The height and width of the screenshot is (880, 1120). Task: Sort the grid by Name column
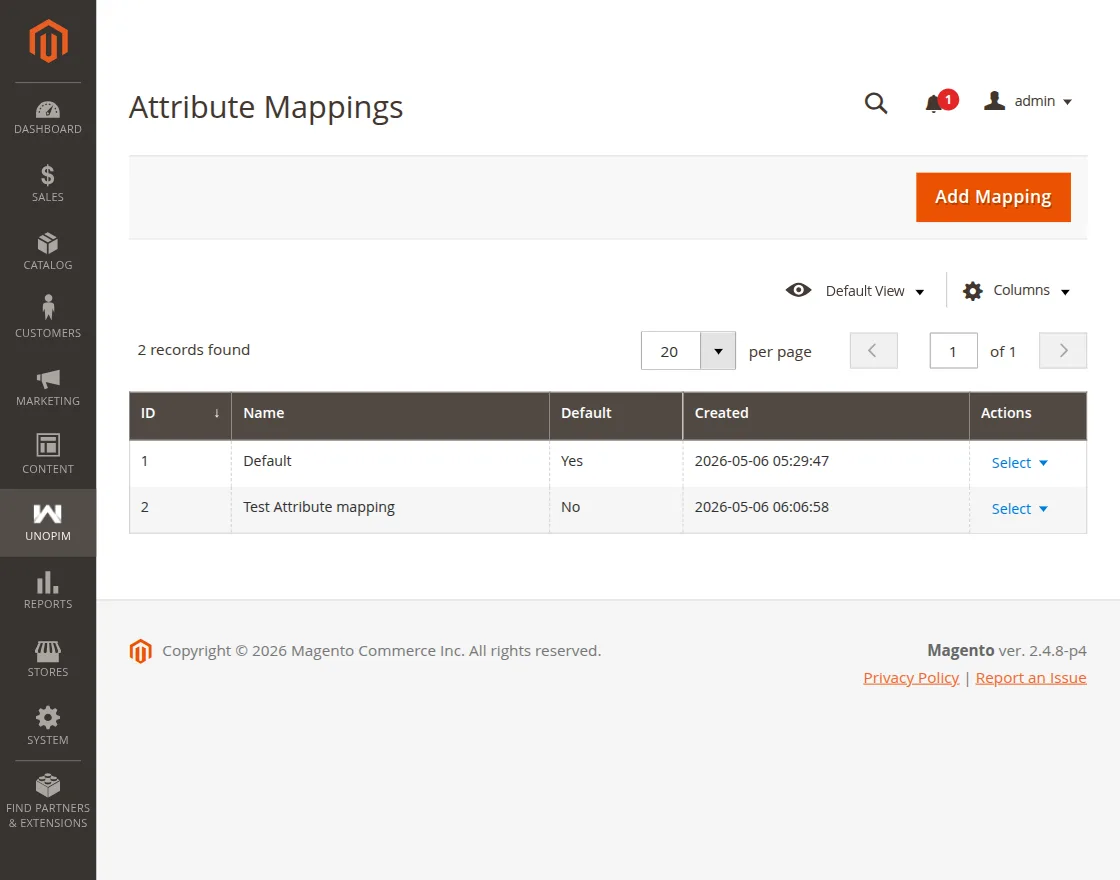pos(390,414)
